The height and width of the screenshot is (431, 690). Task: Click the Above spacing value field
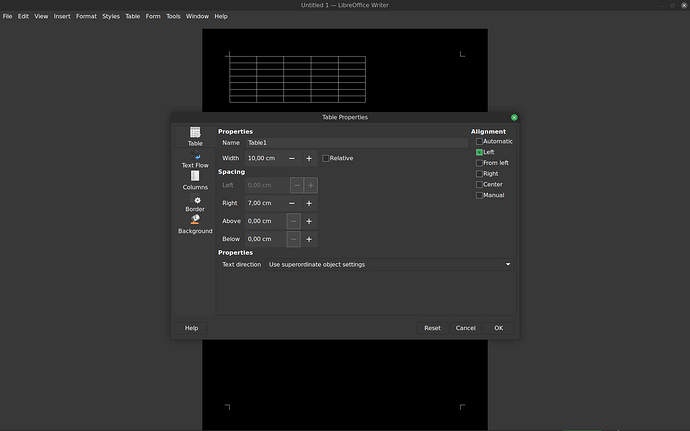point(265,221)
